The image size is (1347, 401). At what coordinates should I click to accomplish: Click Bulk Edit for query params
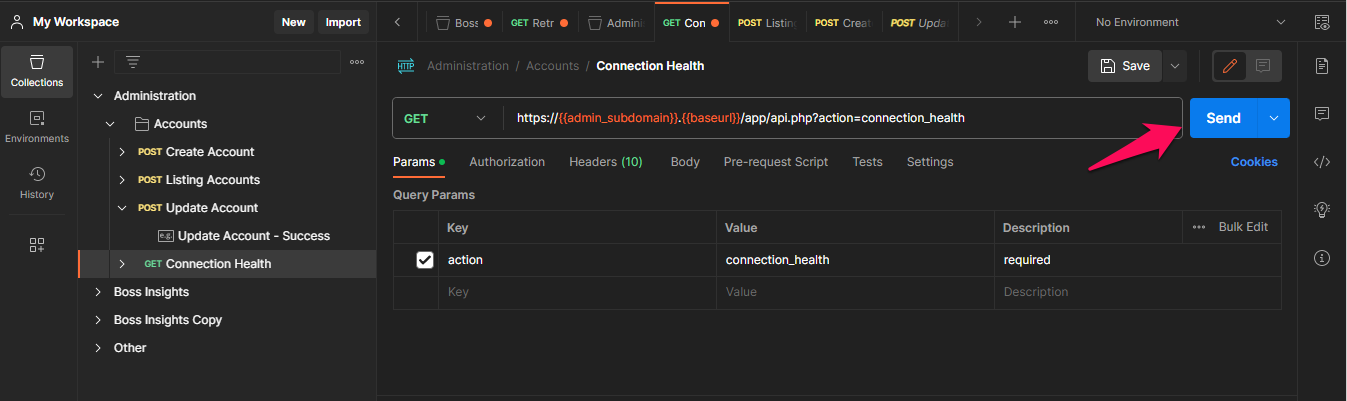1243,227
